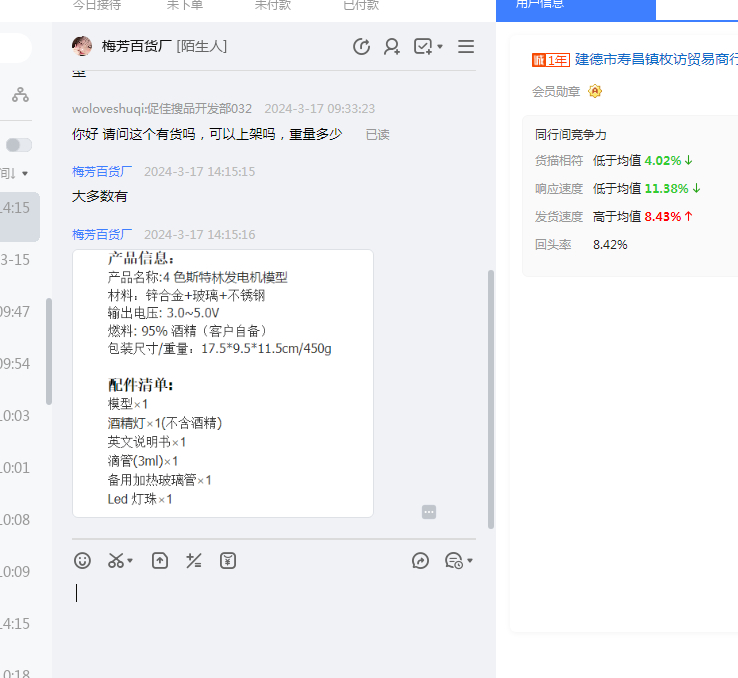
Task: Click the yuan payment icon
Action: [x=228, y=560]
